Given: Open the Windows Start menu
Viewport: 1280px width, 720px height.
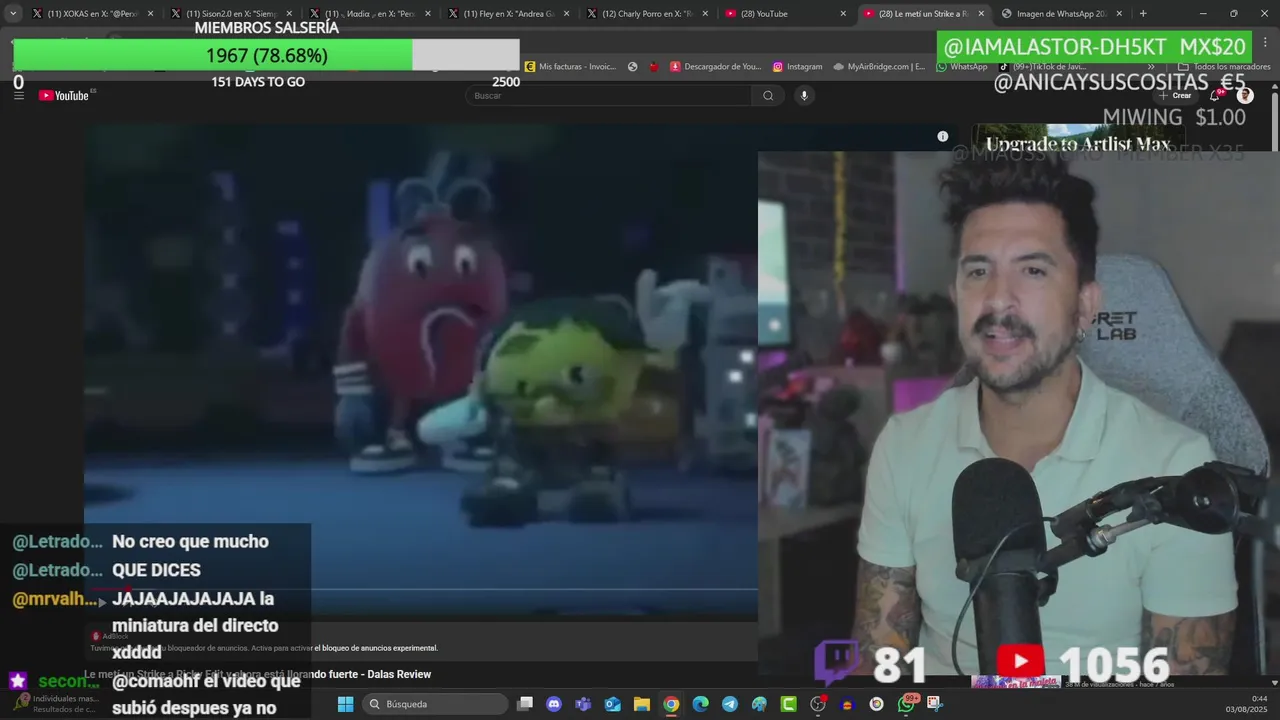Looking at the screenshot, I should tap(345, 704).
